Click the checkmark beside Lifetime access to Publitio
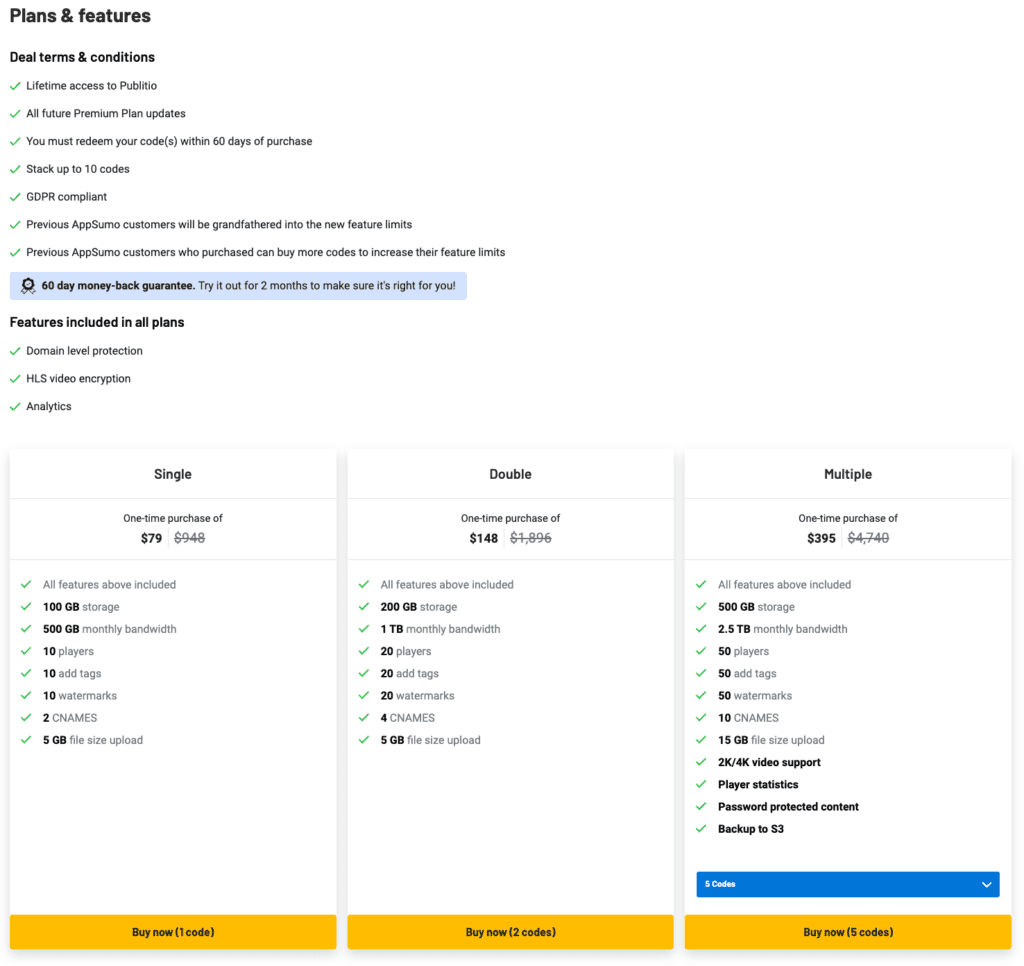 (15, 86)
